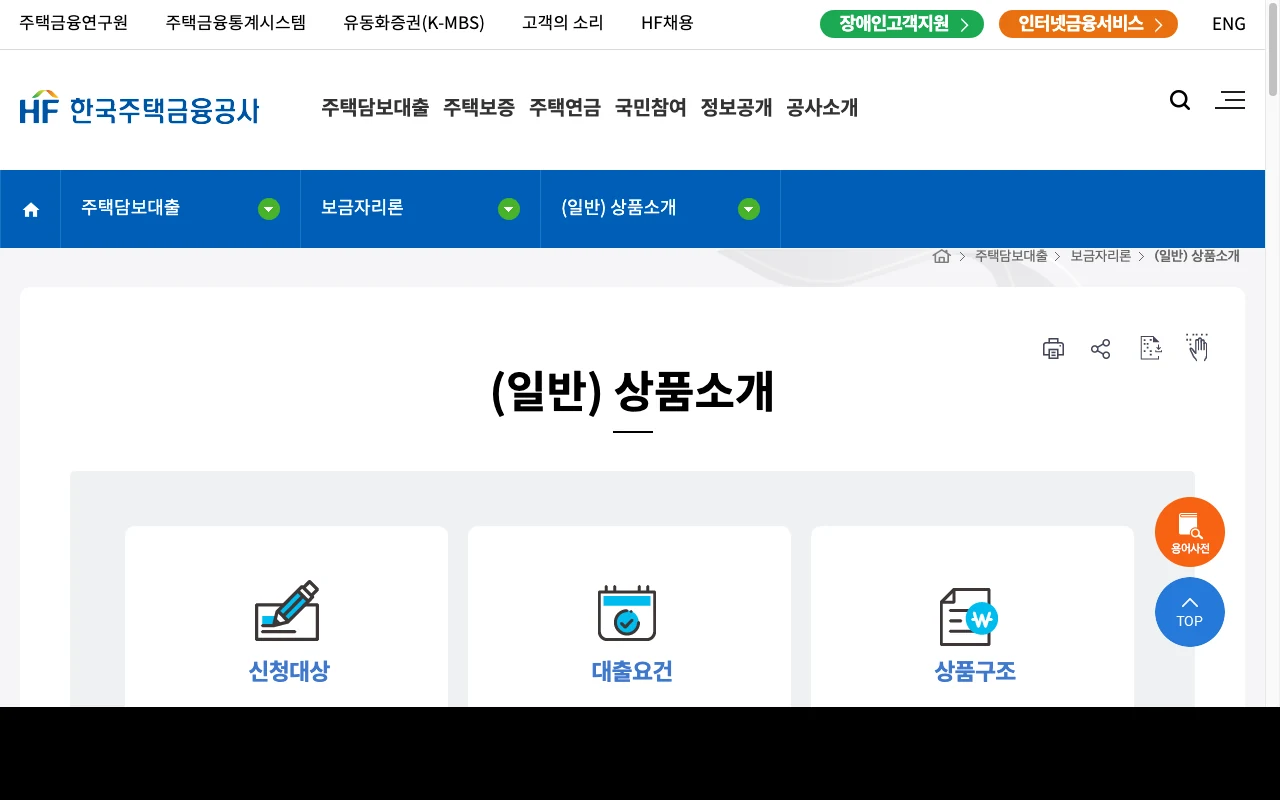The height and width of the screenshot is (800, 1280).
Task: Open HF채용 top link
Action: (667, 23)
